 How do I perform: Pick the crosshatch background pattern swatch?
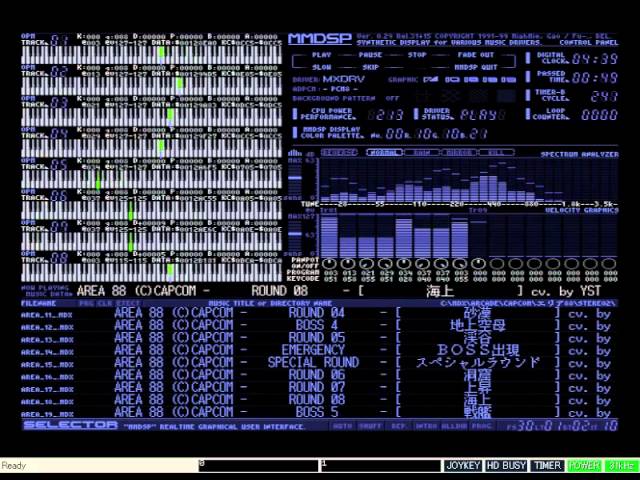pyautogui.click(x=450, y=96)
